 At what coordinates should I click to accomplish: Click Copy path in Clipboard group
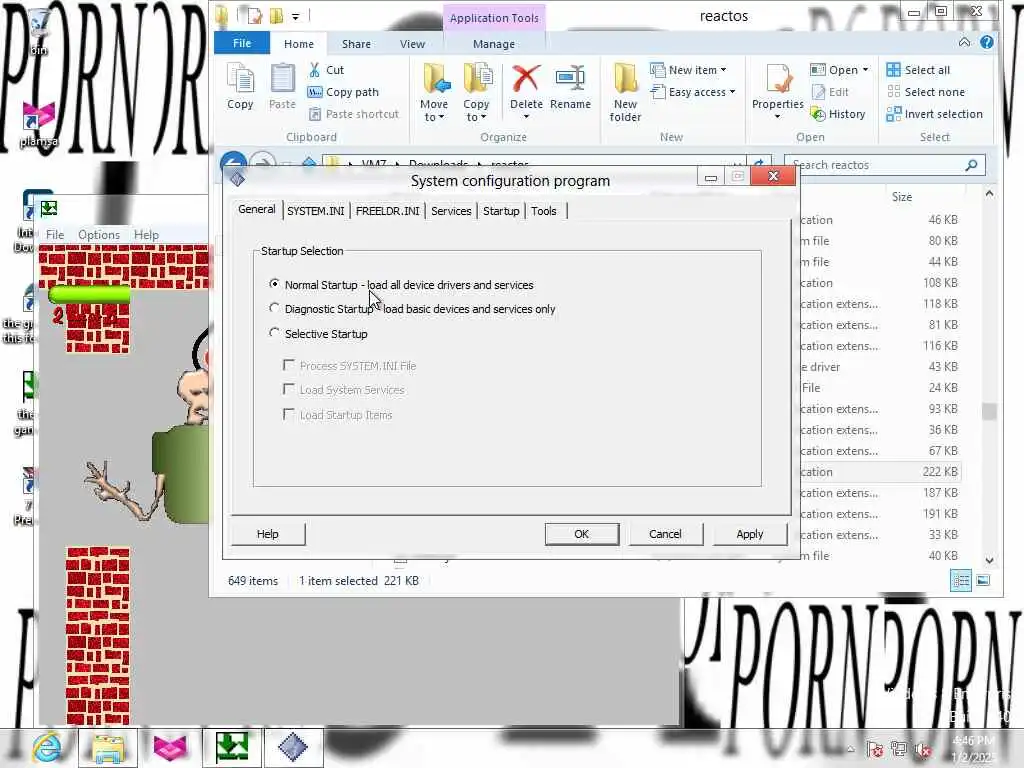coord(344,92)
